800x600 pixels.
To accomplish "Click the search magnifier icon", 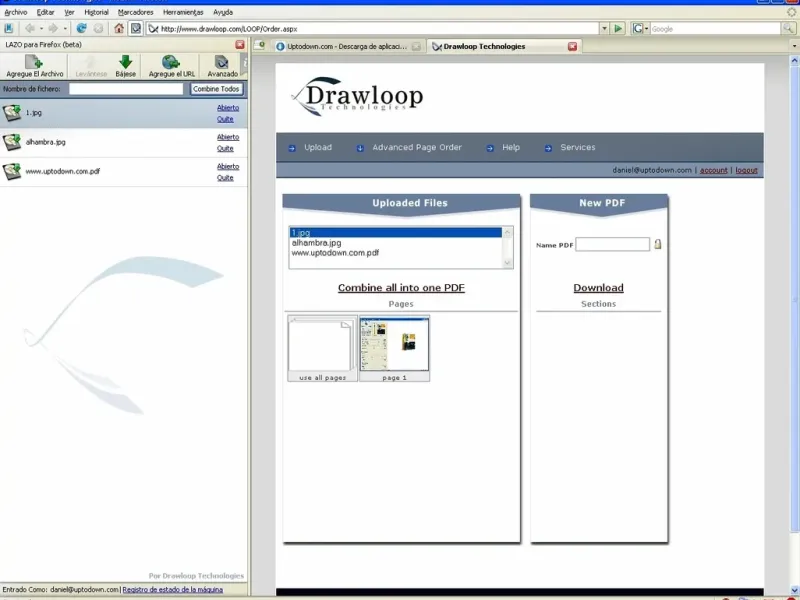I will click(788, 29).
